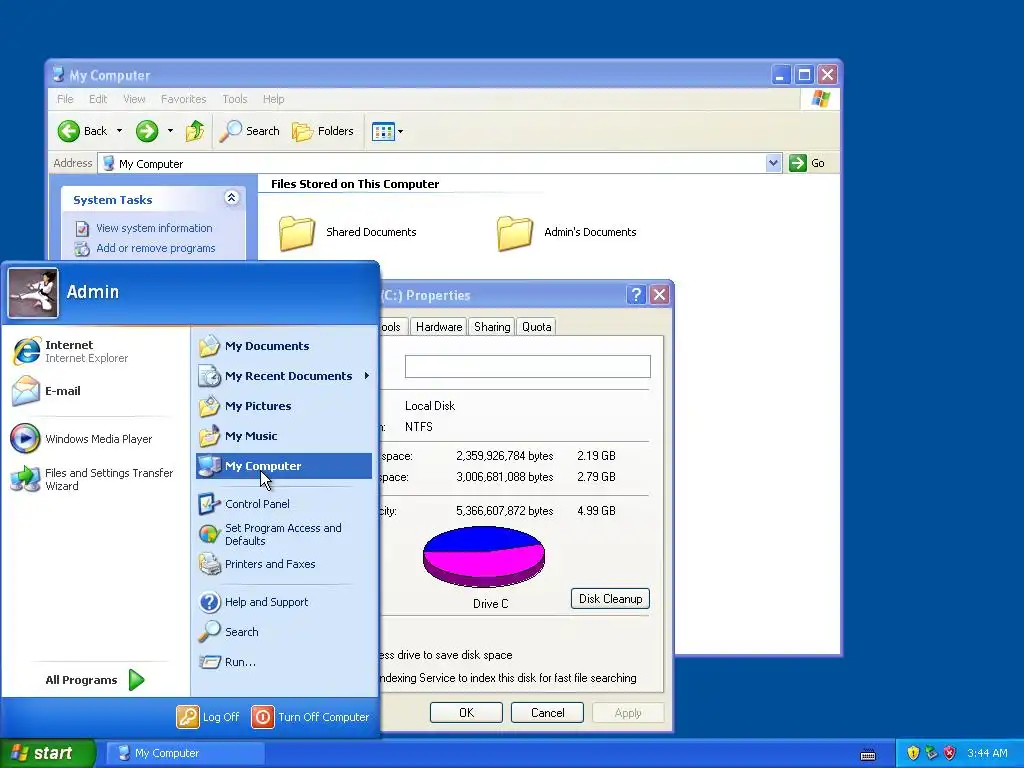
Task: Click My Computer taskbar button
Action: (x=185, y=754)
